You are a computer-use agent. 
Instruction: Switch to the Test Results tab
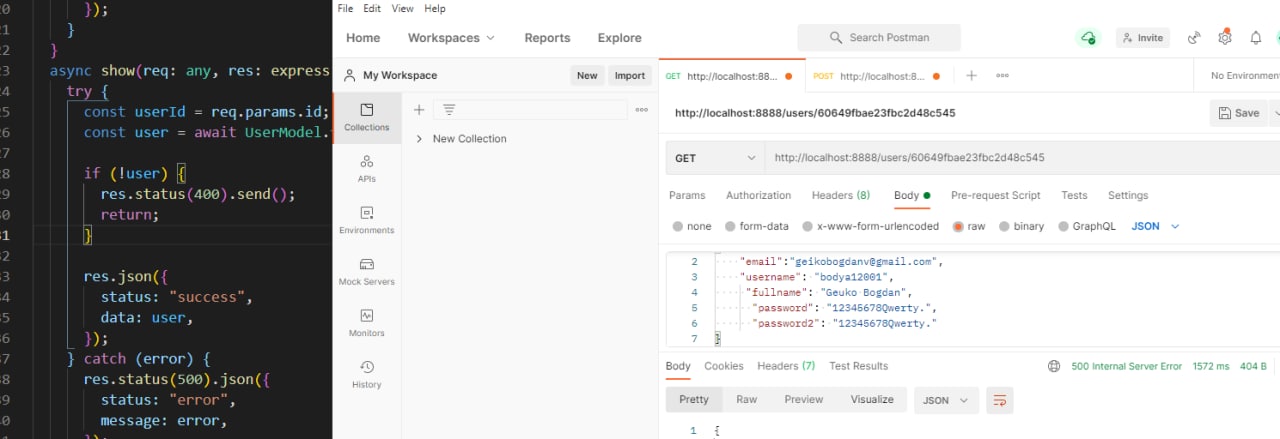click(x=858, y=366)
